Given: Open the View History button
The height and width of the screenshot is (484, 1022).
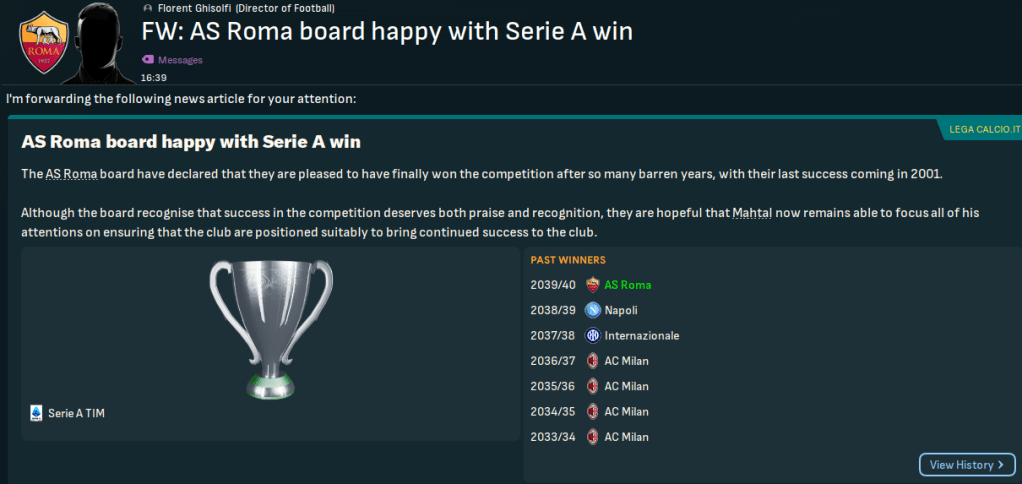Looking at the screenshot, I should (x=961, y=465).
